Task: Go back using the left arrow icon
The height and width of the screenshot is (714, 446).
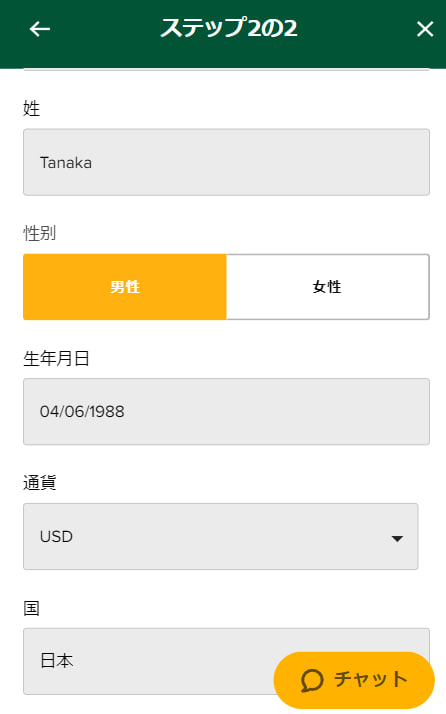Action: tap(40, 29)
